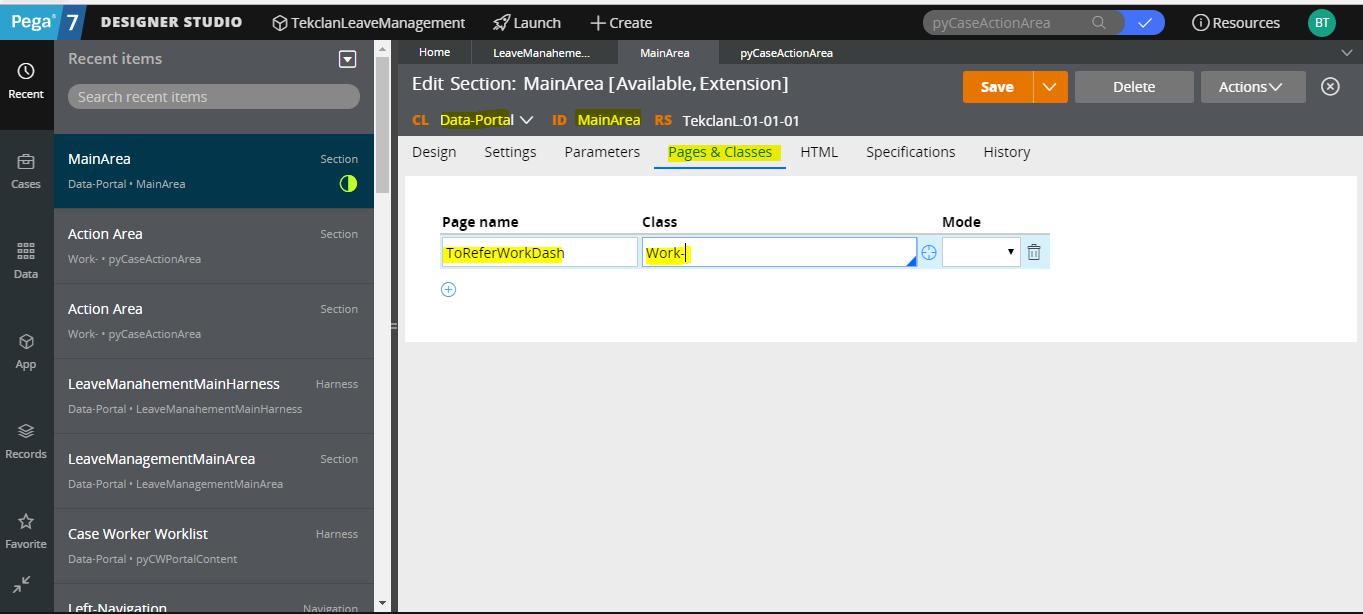Image resolution: width=1363 pixels, height=614 pixels.
Task: Open MainArea section in recent items
Action: 214,171
